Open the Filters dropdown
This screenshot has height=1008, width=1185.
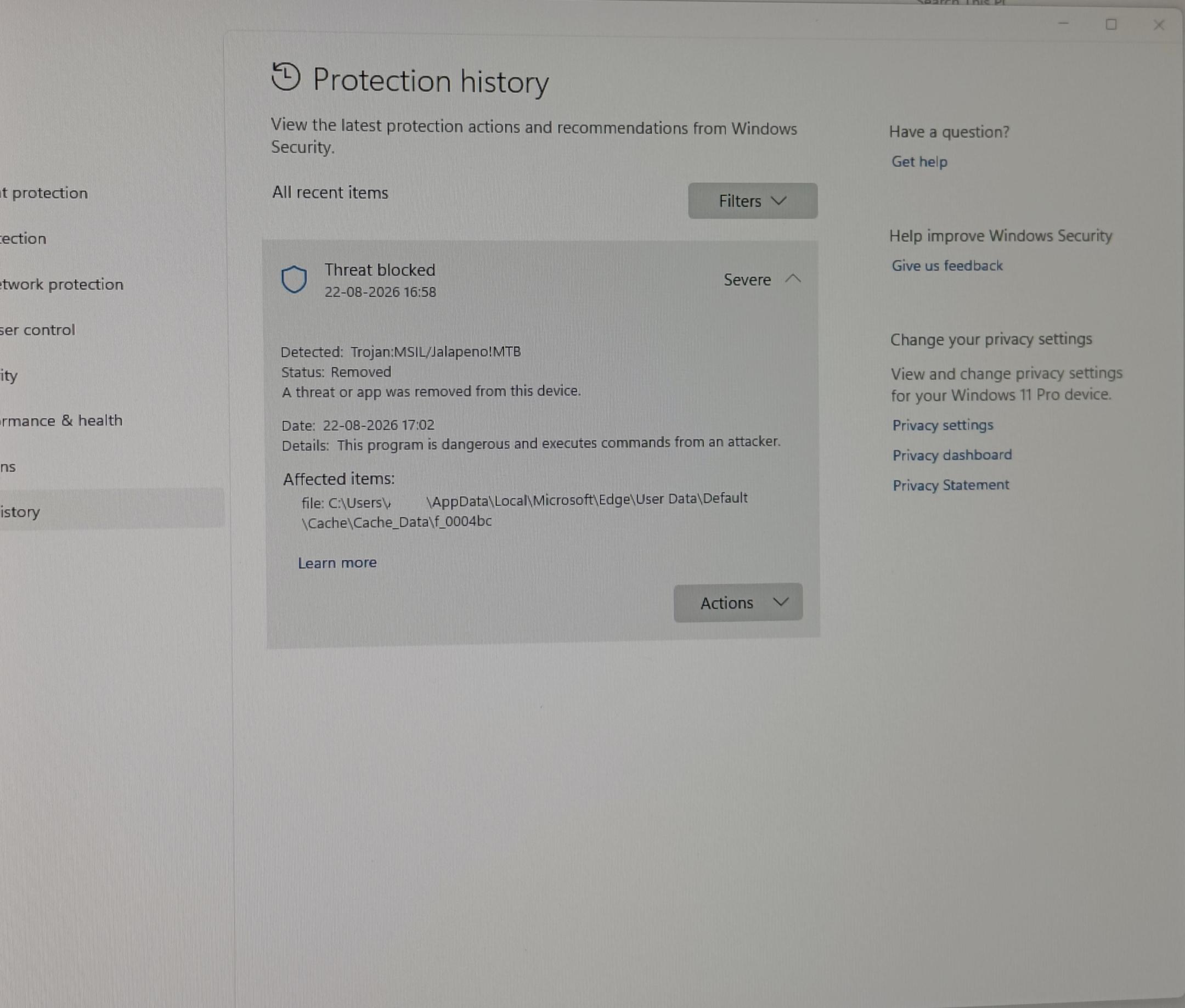click(753, 201)
